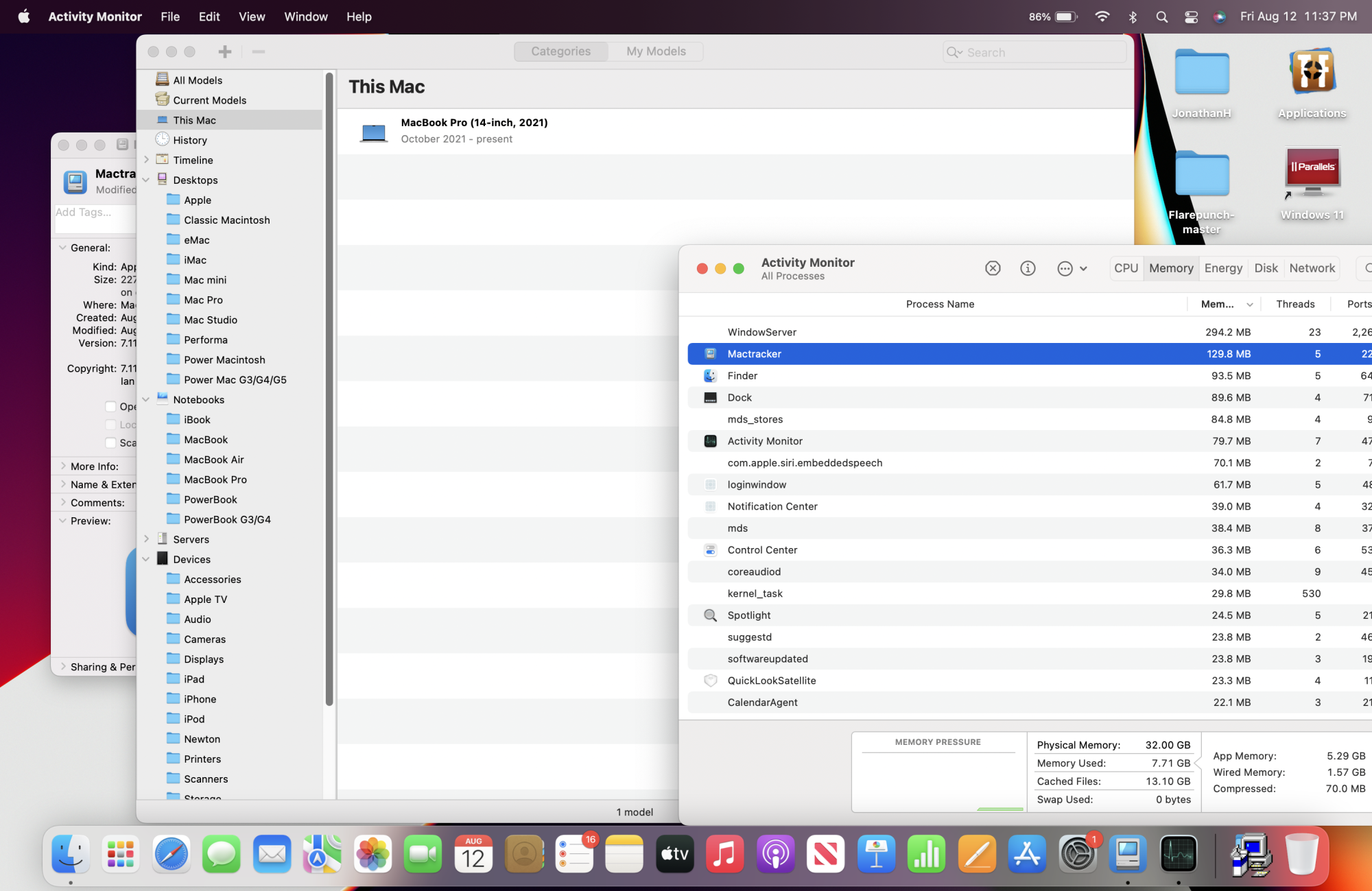Click the minus icon in Mactracker toolbar
Image resolution: width=1372 pixels, height=891 pixels.
(258, 51)
